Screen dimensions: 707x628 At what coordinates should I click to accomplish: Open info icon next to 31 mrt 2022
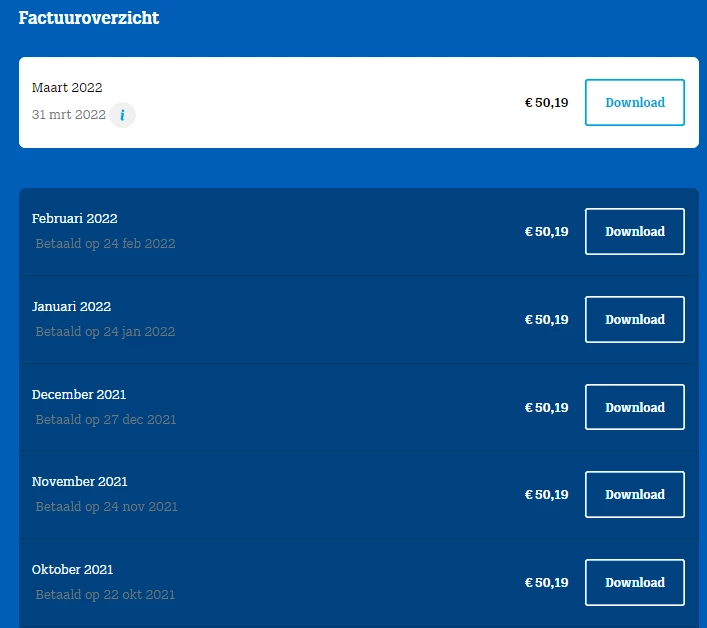(122, 115)
